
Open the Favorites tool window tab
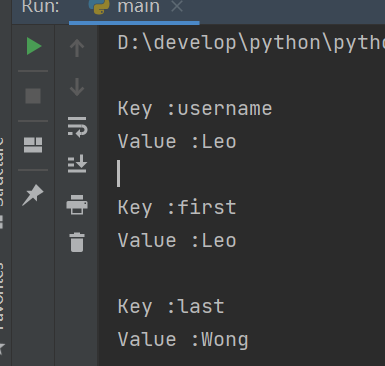[x=1, y=297]
